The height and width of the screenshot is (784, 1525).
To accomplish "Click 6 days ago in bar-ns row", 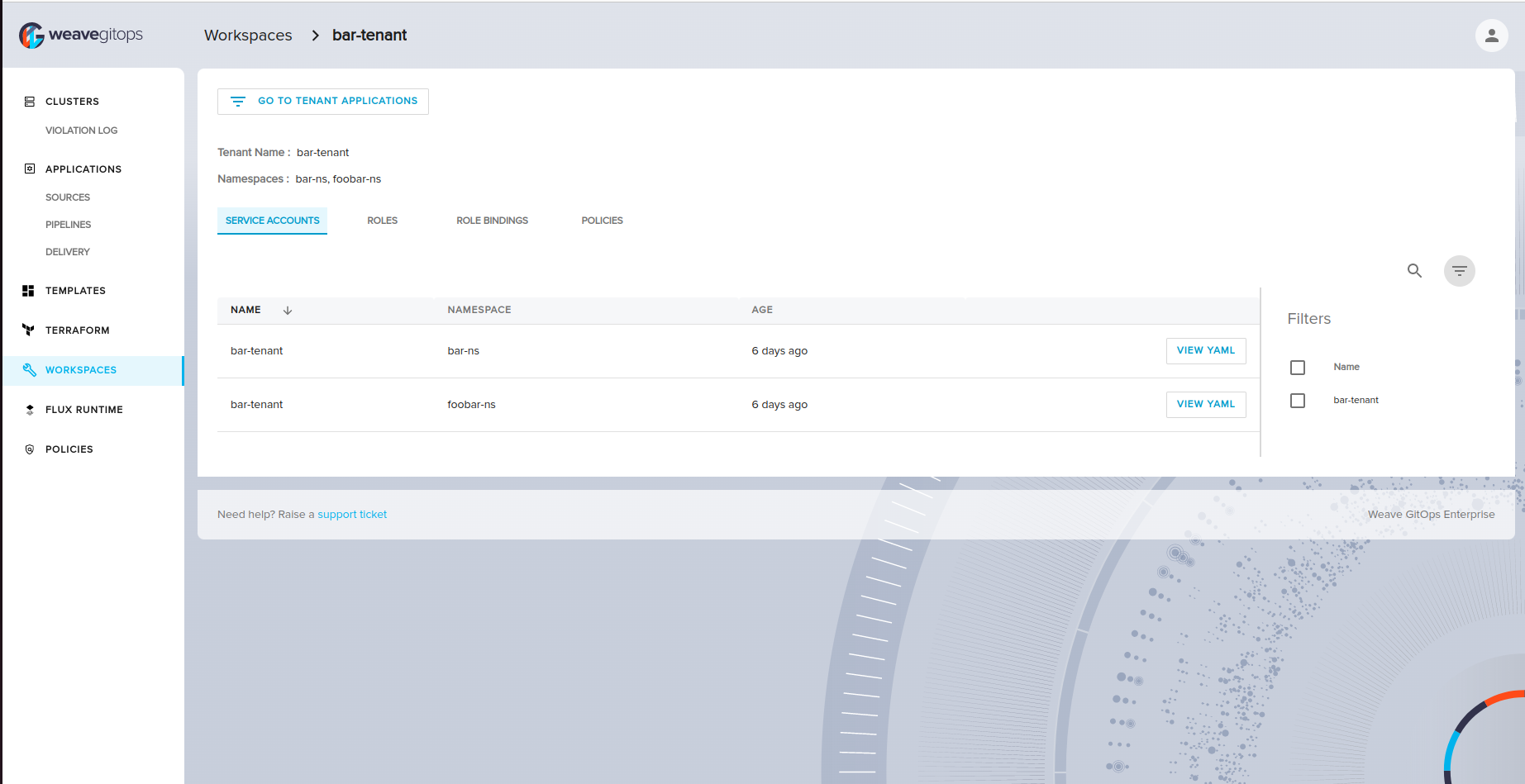I will click(779, 351).
